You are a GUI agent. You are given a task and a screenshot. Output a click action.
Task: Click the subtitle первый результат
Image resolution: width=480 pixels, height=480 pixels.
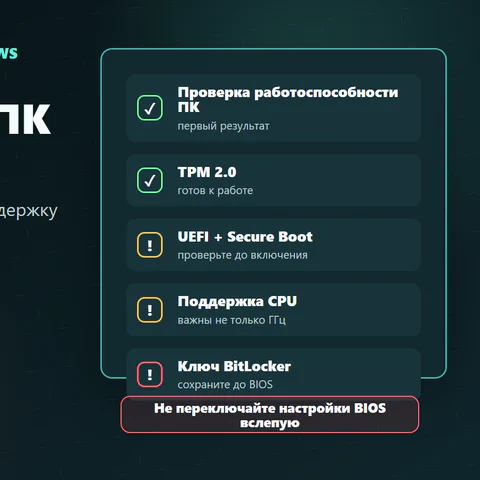223,126
